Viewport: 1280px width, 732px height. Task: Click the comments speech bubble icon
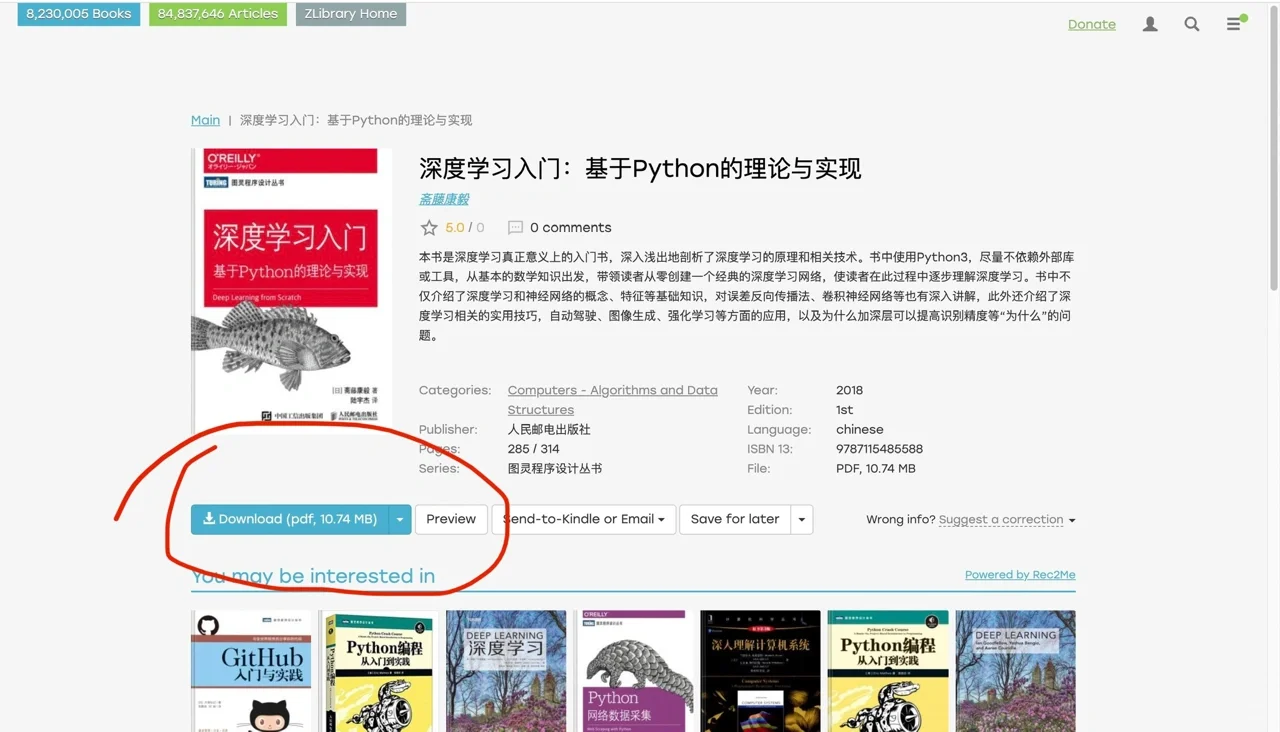516,228
